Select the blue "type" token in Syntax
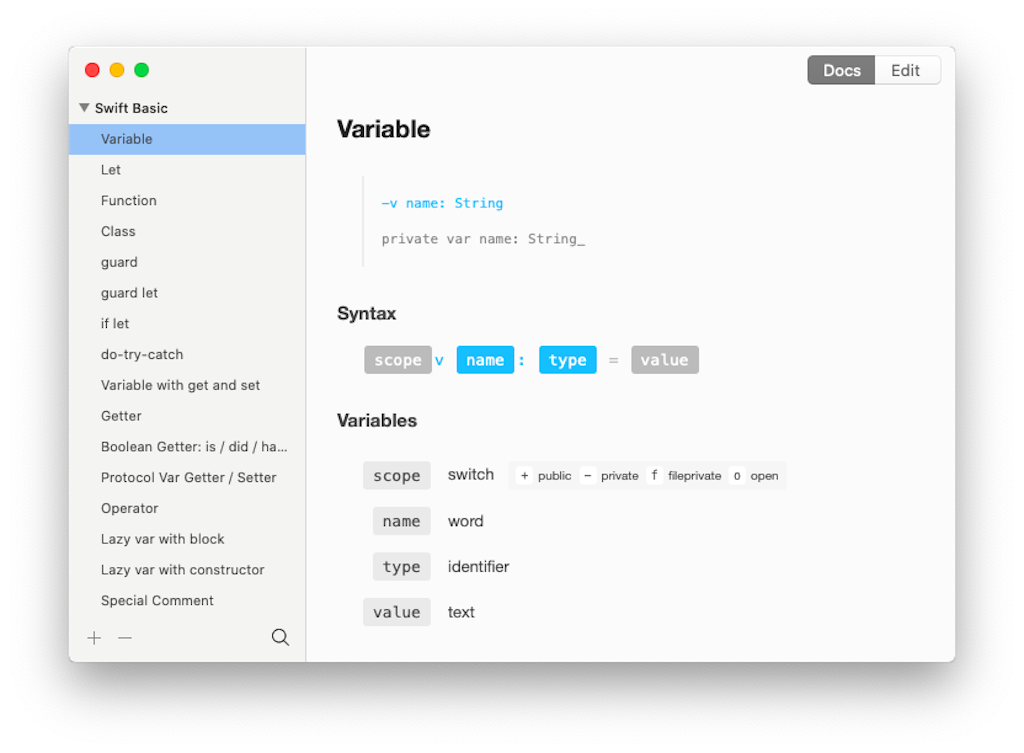The width and height of the screenshot is (1024, 753). (567, 359)
